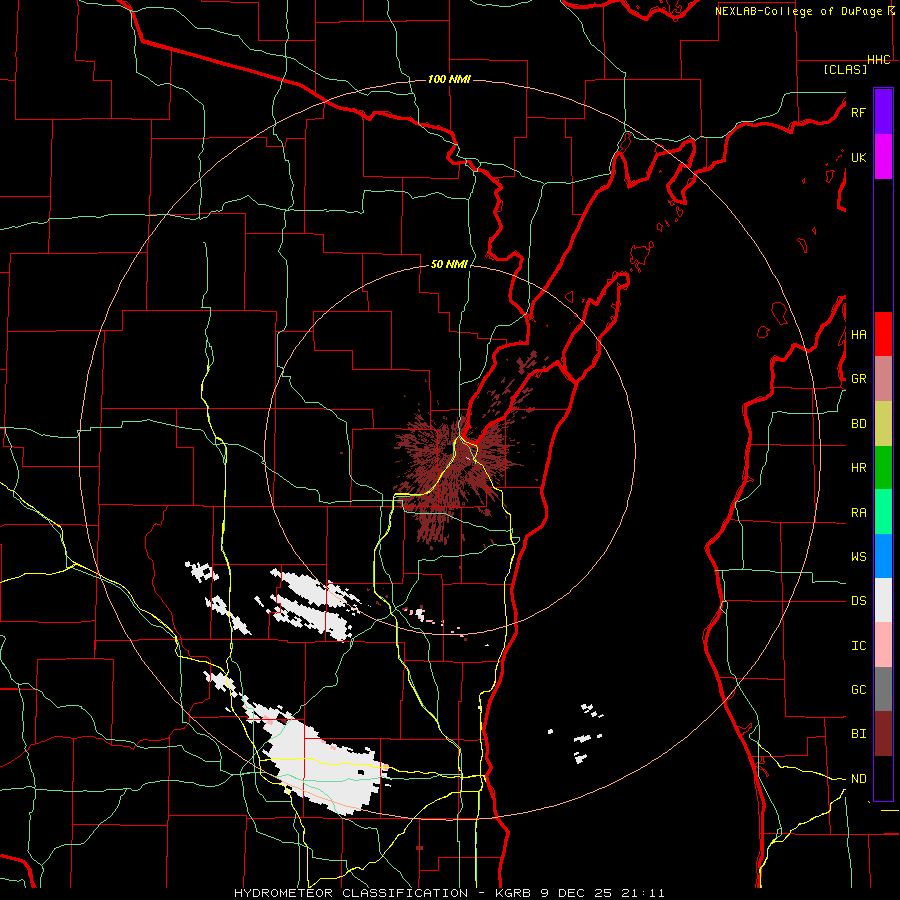This screenshot has height=900, width=900.
Task: Click the magenta UK color swatch
Action: point(883,157)
